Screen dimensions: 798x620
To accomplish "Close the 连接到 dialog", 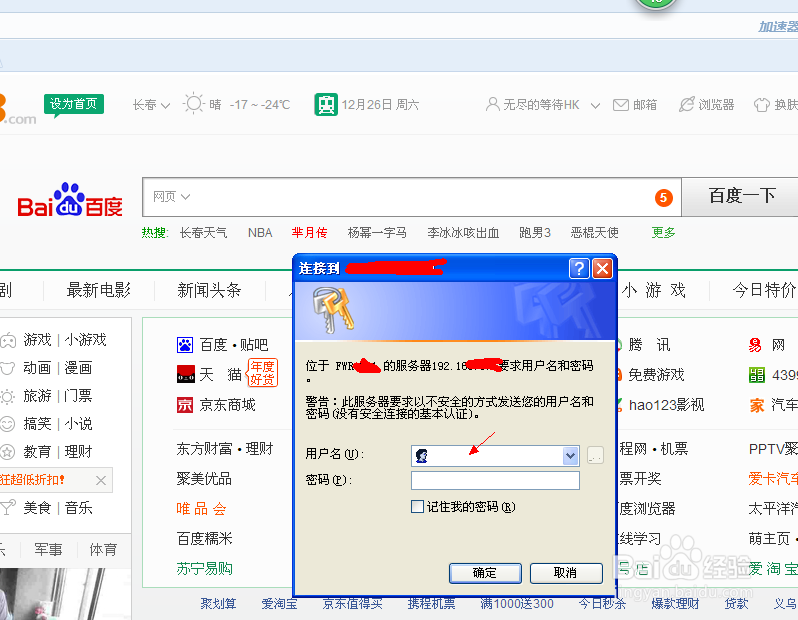I will 602,268.
